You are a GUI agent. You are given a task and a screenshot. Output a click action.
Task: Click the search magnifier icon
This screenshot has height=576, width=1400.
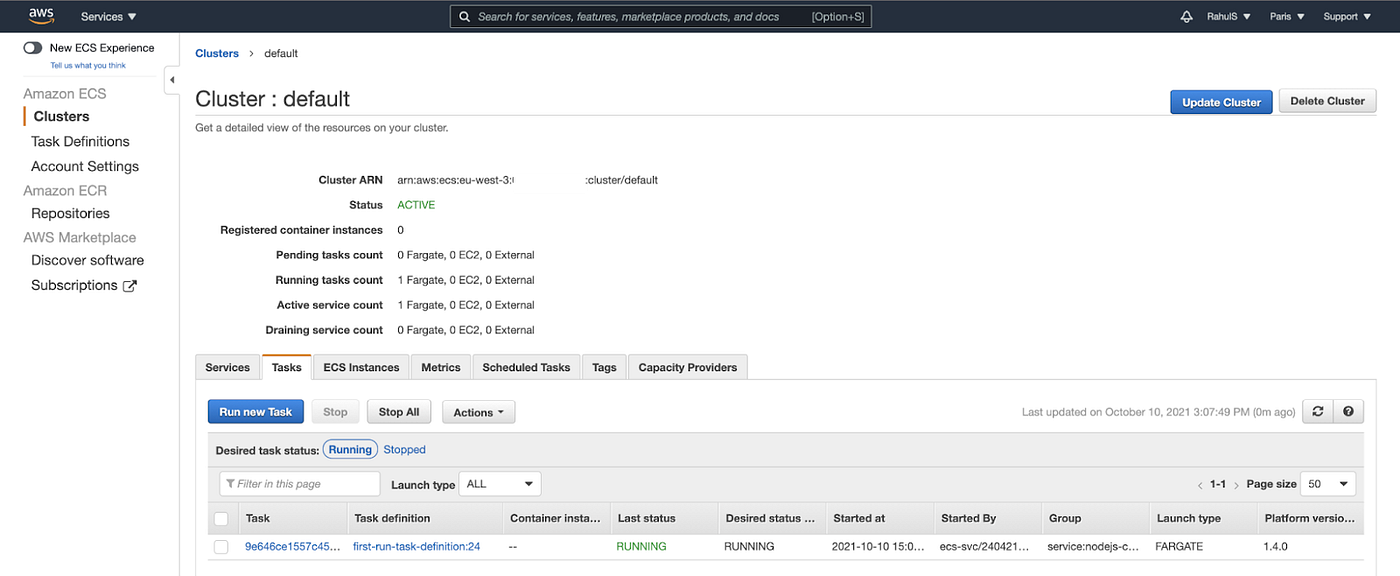pos(465,17)
